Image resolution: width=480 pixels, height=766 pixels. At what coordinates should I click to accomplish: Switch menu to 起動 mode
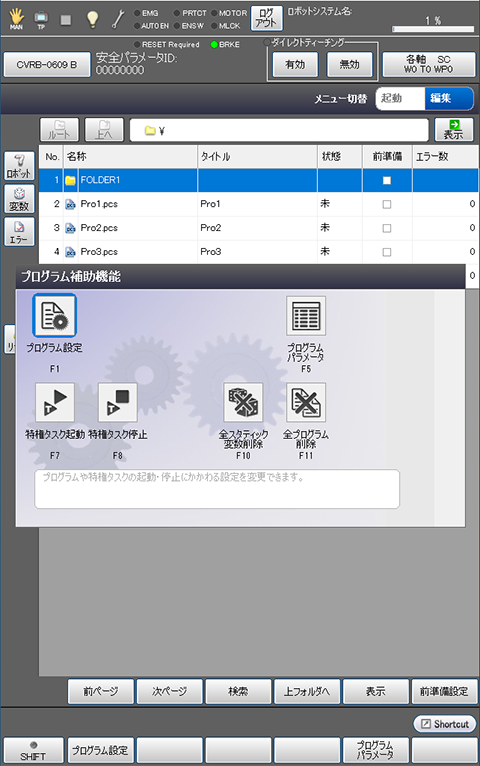(x=400, y=98)
